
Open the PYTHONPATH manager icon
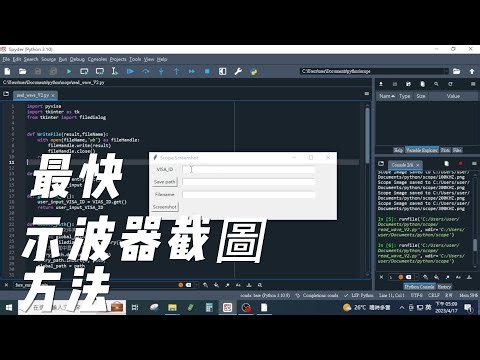click(x=254, y=71)
